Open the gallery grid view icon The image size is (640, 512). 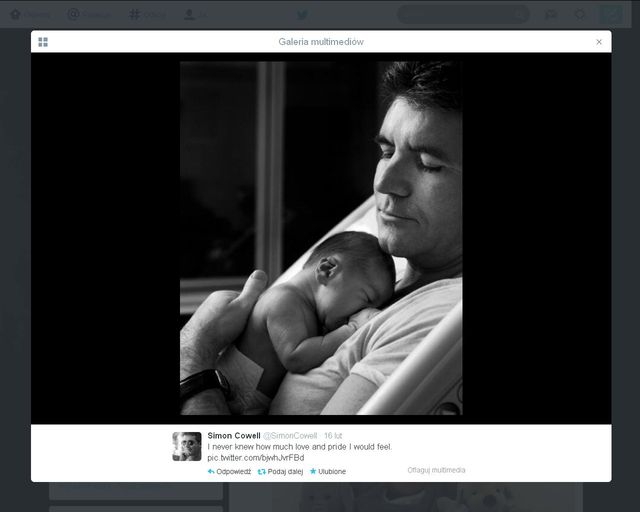pos(43,42)
